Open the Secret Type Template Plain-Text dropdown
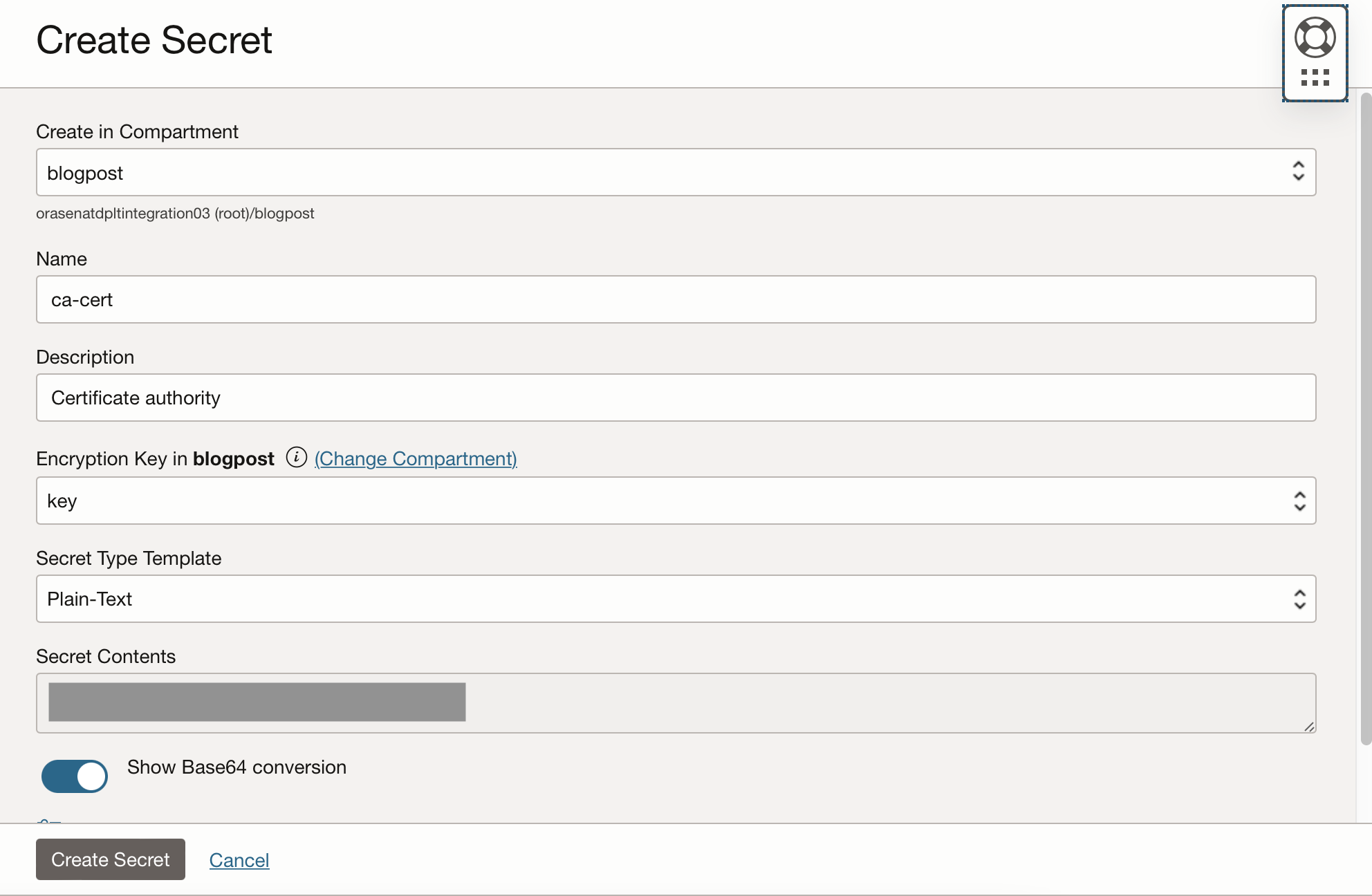 coord(676,599)
